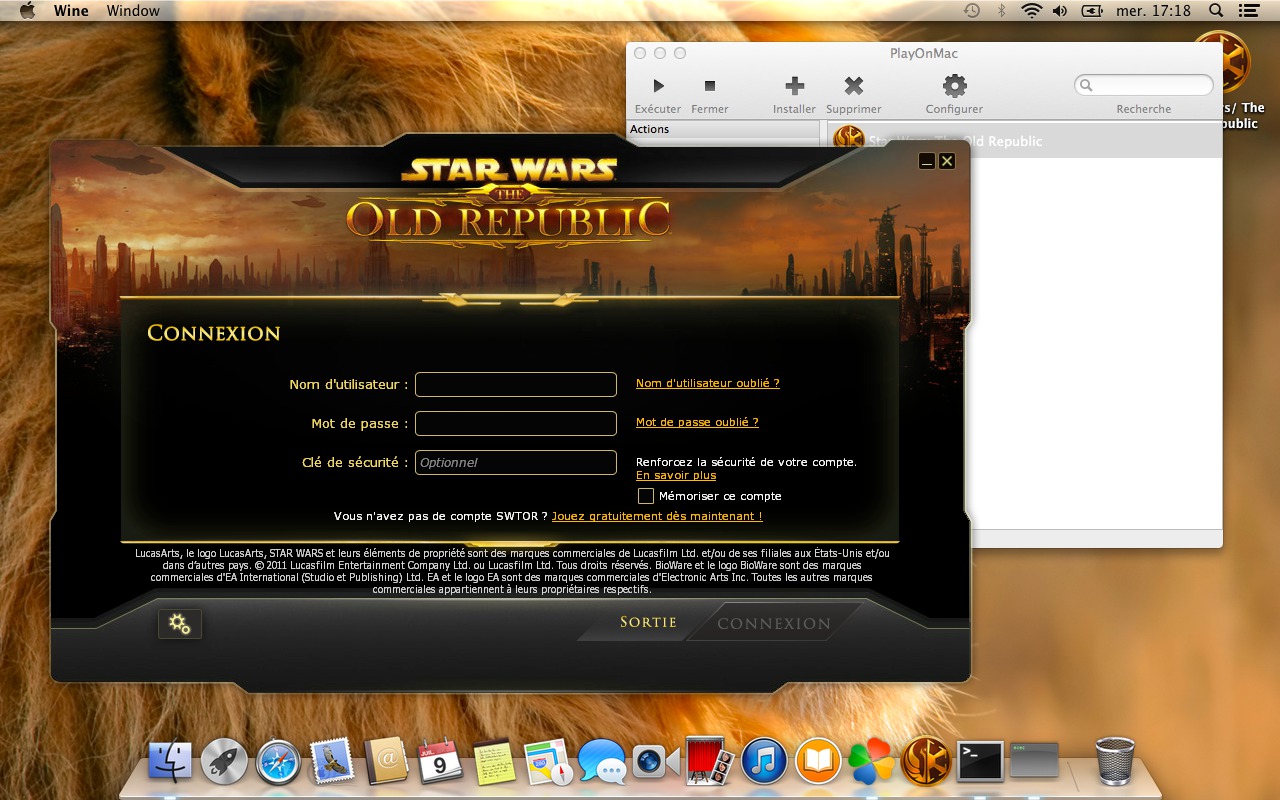Image resolution: width=1280 pixels, height=800 pixels.
Task: Open the Wi-Fi status menu
Action: pos(1031,10)
